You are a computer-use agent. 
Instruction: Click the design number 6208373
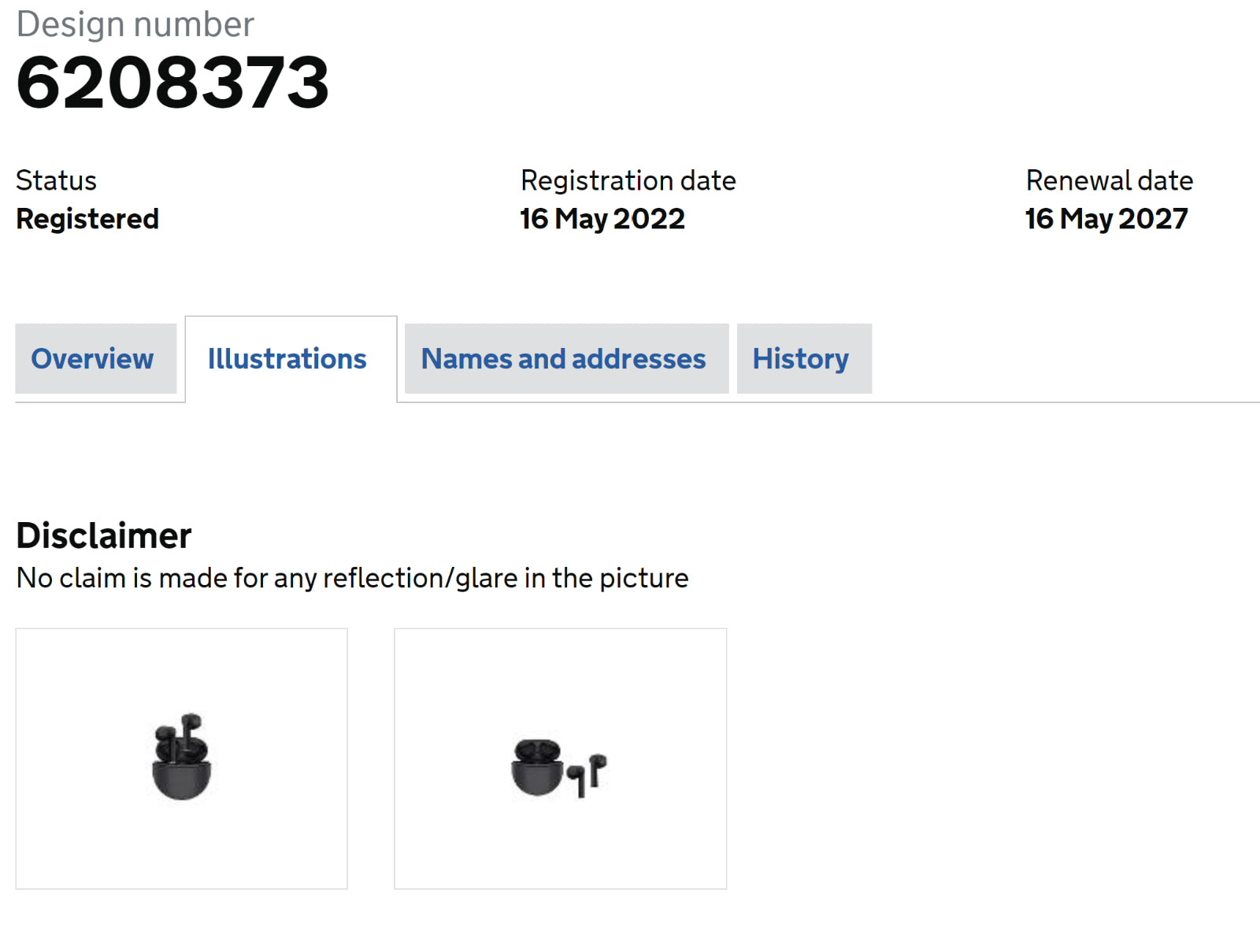(x=172, y=83)
